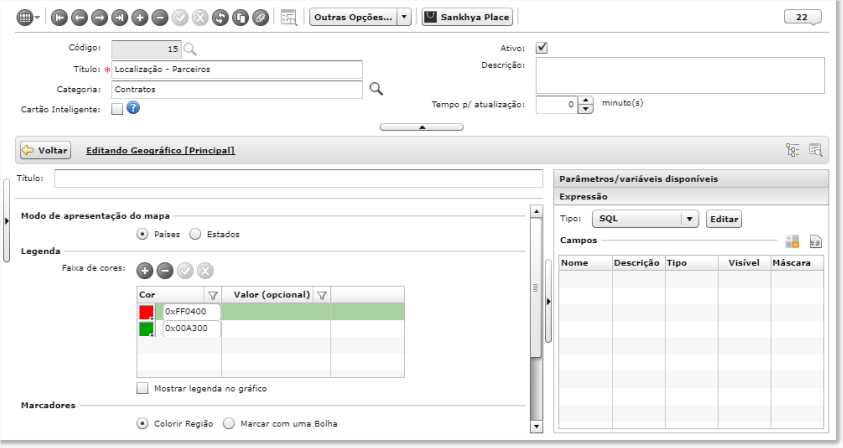Click the 0x00A300 color code field

191,329
